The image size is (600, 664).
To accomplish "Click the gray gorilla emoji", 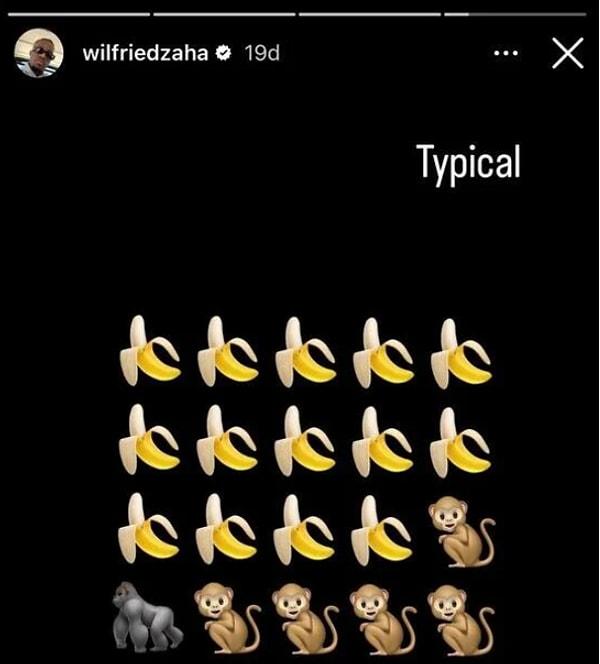I will point(147,617).
